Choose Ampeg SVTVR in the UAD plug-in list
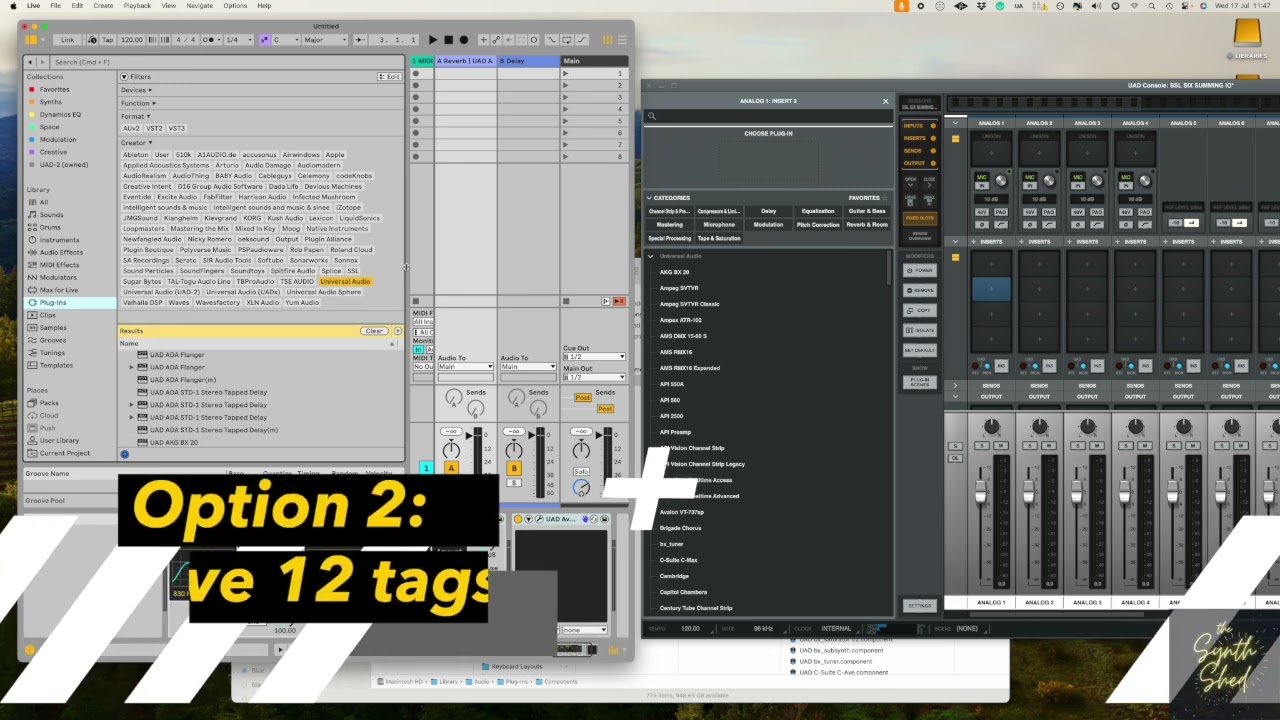The width and height of the screenshot is (1280, 720). click(x=679, y=288)
